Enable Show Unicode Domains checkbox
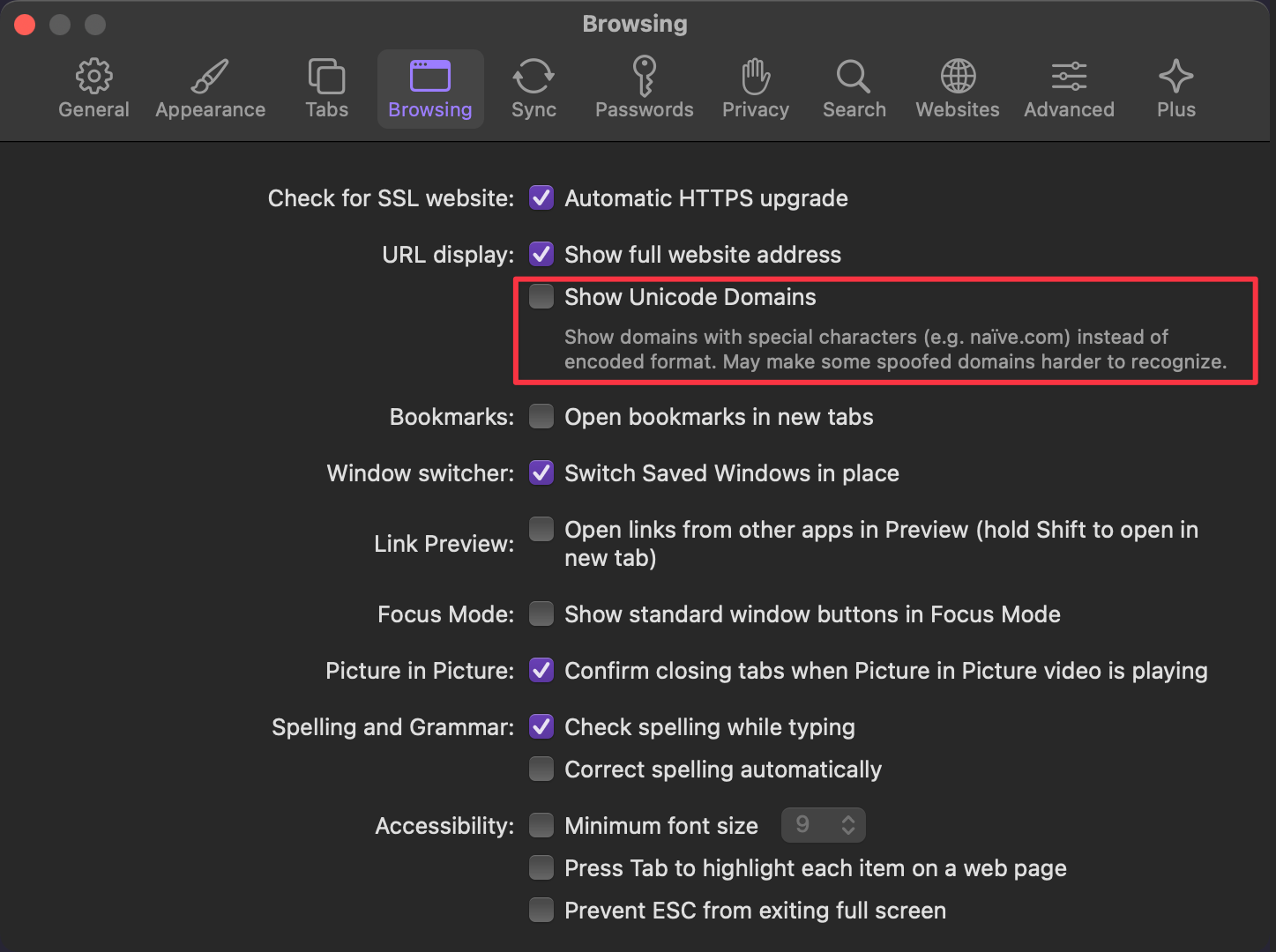1276x952 pixels. [x=541, y=297]
